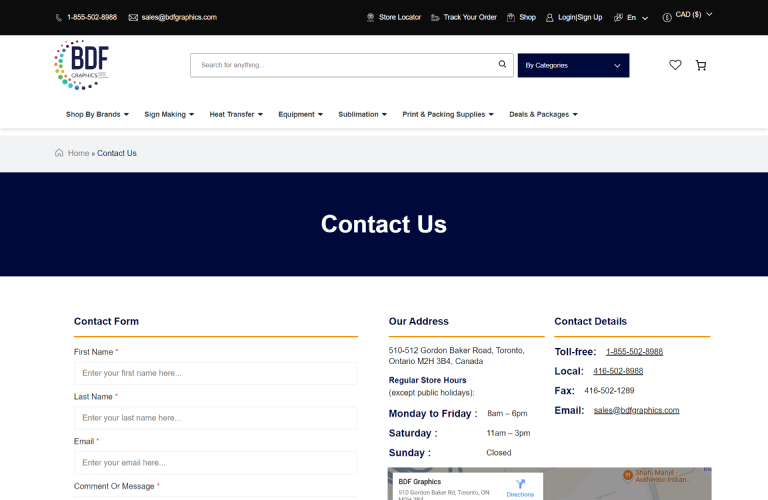Expand Print & Packing Supplies menu
This screenshot has height=500, width=768.
click(448, 115)
